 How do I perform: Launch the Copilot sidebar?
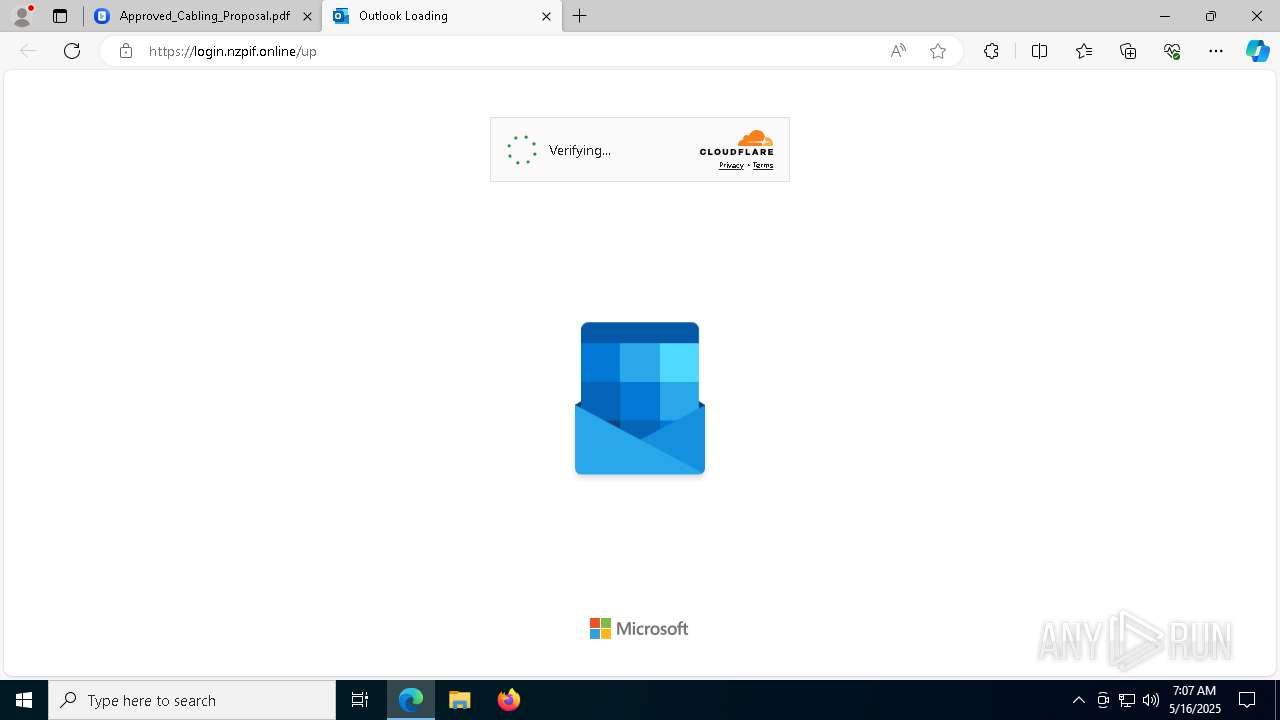[x=1257, y=51]
